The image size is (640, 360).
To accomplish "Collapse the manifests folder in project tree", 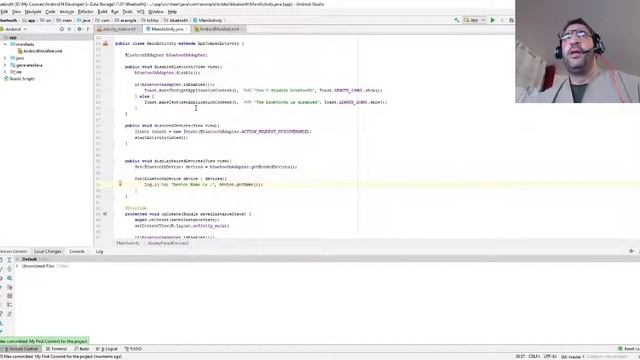I will (5, 44).
